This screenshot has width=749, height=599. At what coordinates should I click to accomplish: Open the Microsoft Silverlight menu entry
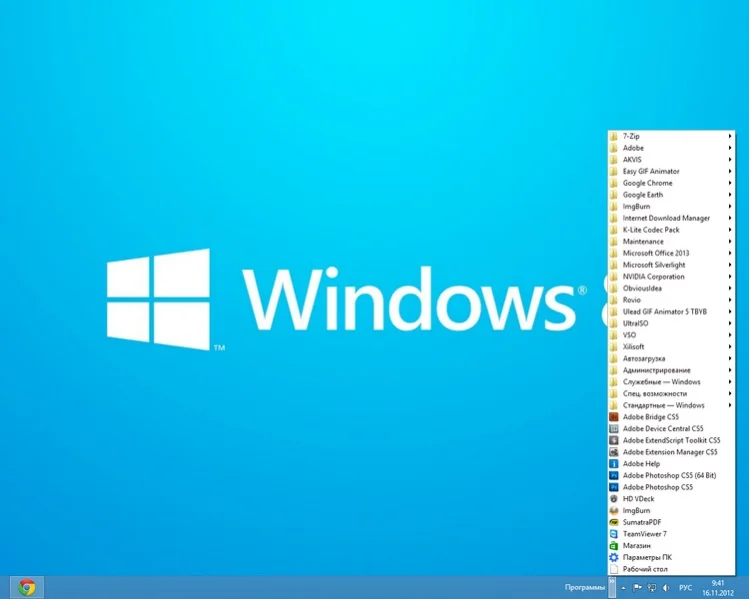(x=671, y=265)
